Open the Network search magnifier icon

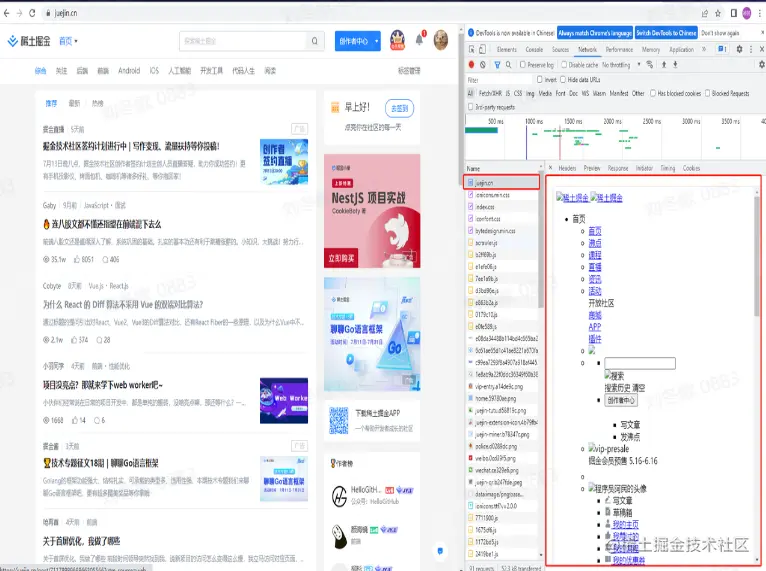coord(509,64)
